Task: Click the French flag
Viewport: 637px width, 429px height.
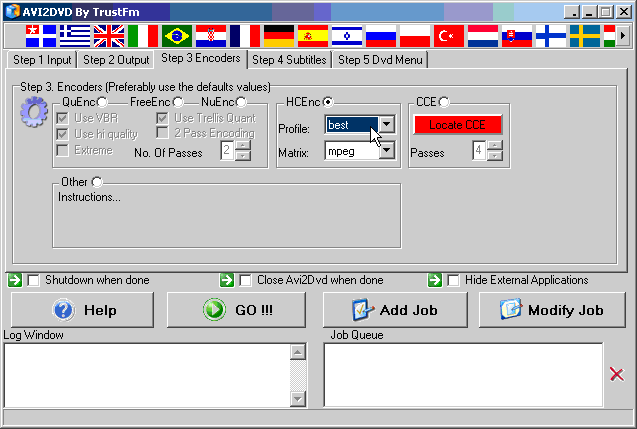Action: pyautogui.click(x=245, y=36)
